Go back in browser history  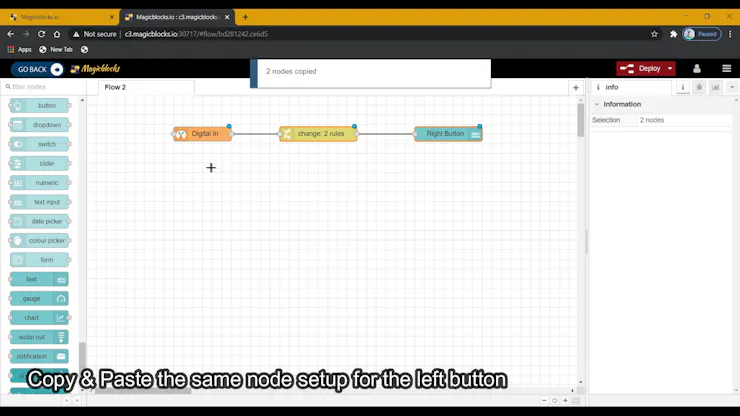(10, 34)
